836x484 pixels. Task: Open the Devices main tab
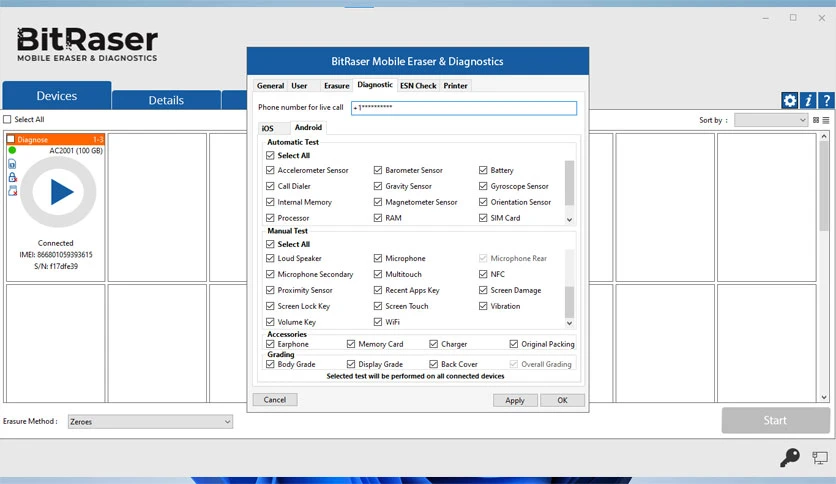[x=57, y=96]
